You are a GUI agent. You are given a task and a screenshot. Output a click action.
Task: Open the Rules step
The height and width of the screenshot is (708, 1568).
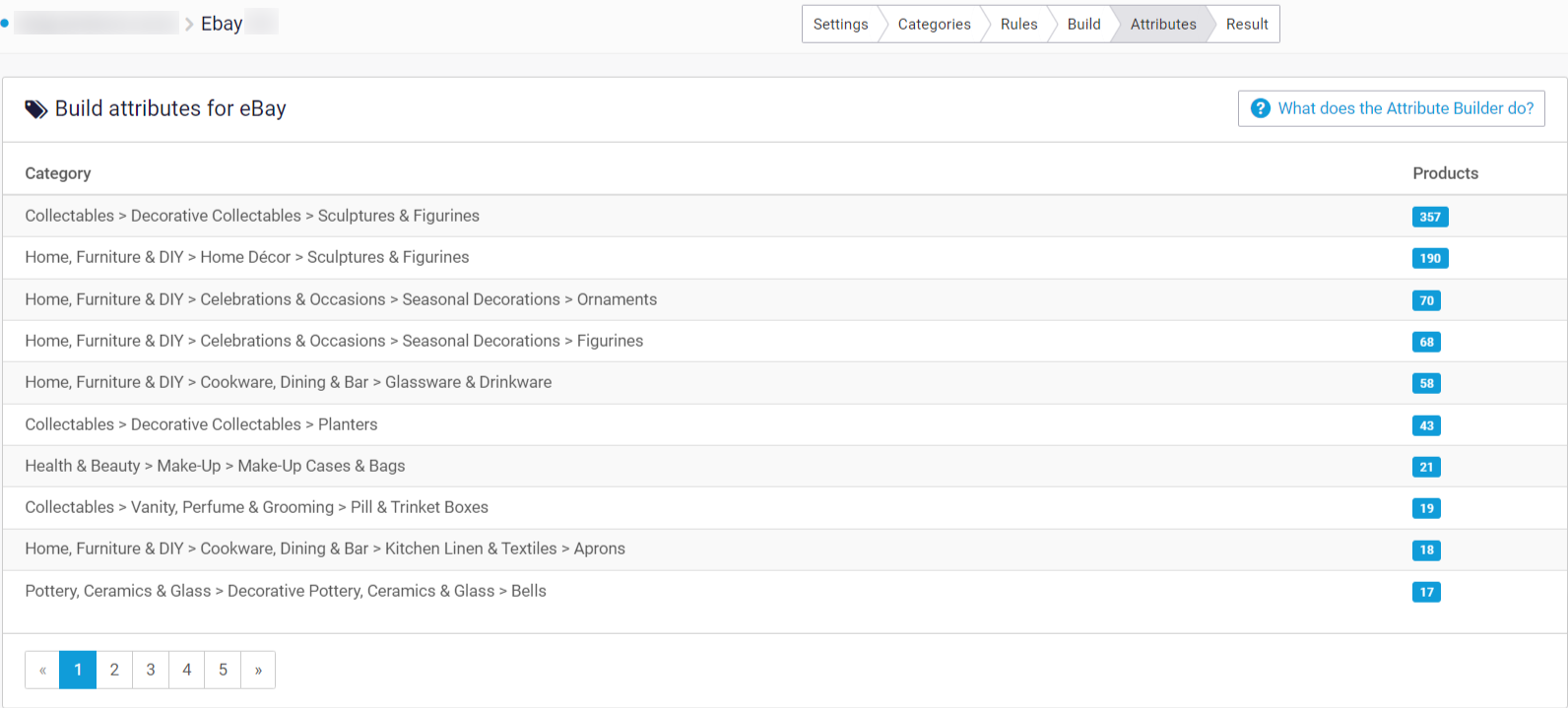click(x=1018, y=25)
